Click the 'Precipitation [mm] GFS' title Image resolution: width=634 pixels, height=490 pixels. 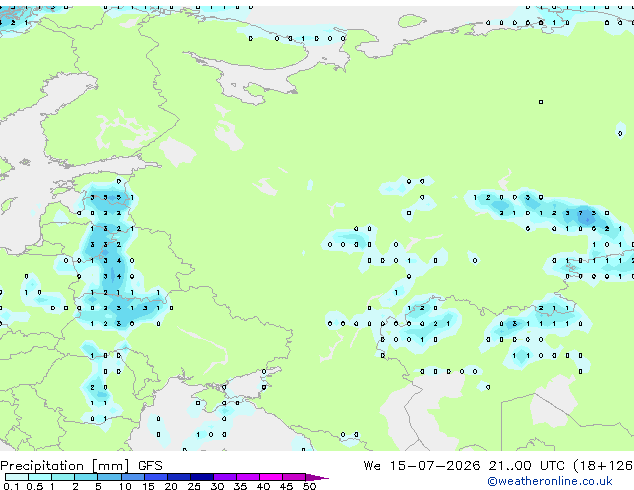[81, 466]
